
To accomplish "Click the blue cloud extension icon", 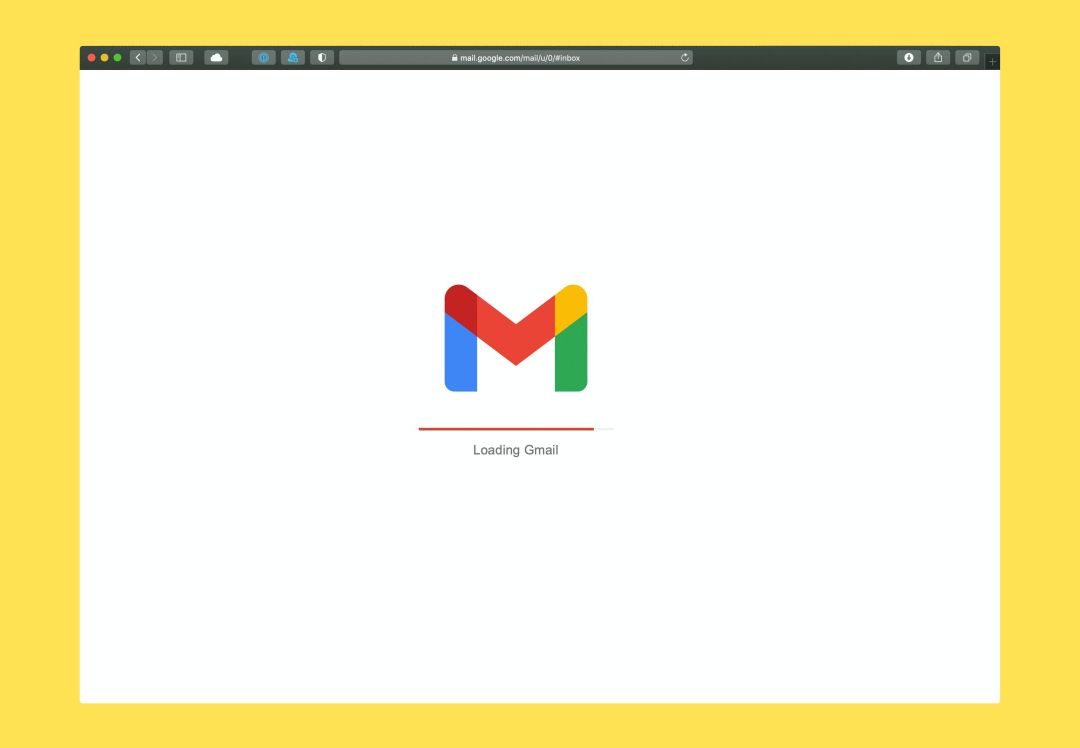I will pyautogui.click(x=293, y=58).
